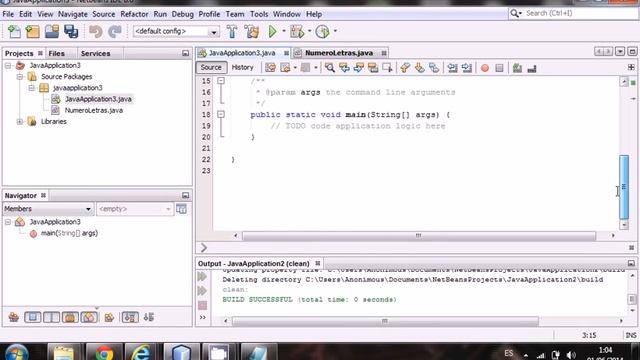This screenshot has width=640, height=360.
Task: Click the Source view button
Action: click(x=211, y=68)
